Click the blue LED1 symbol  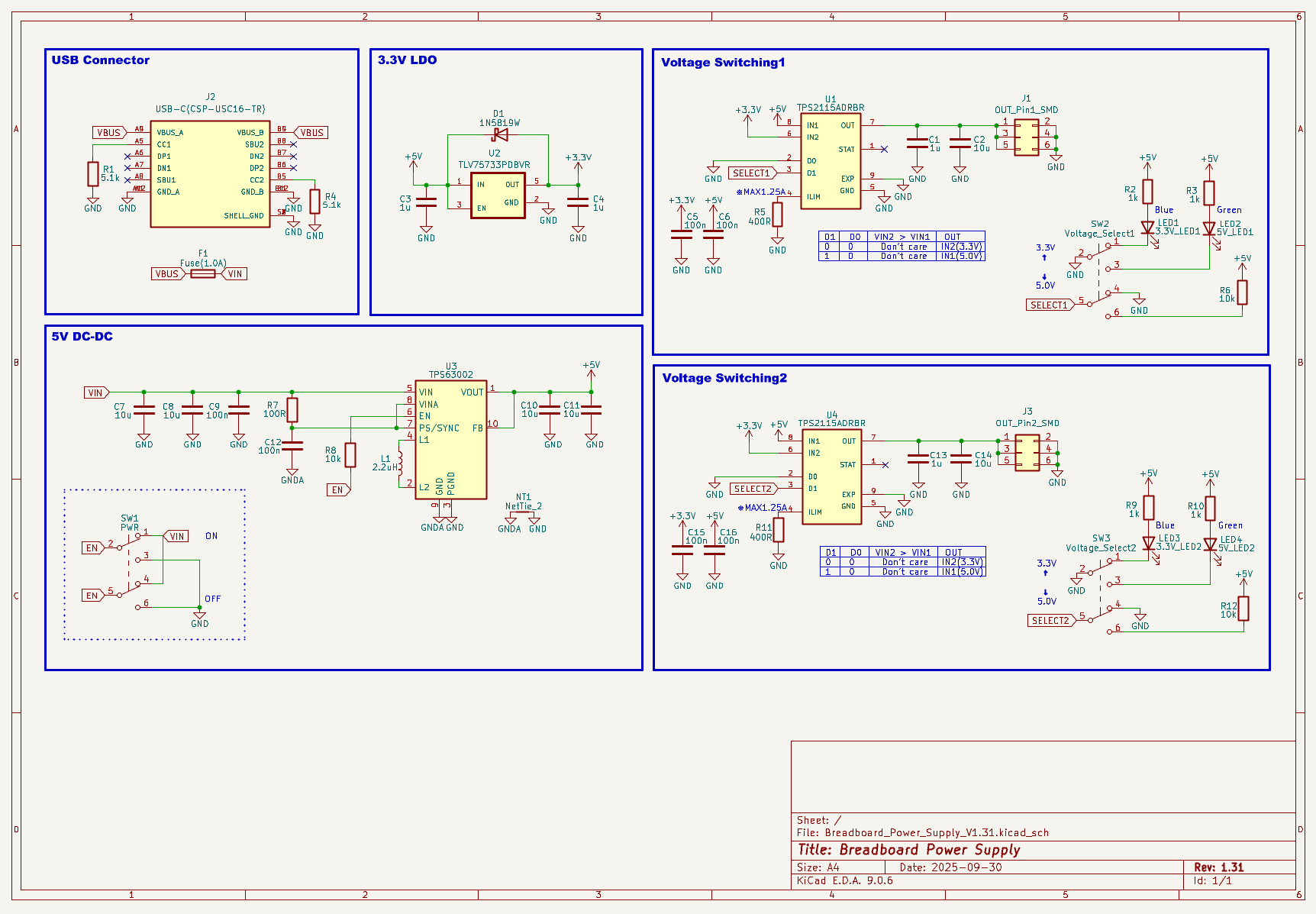click(1147, 228)
